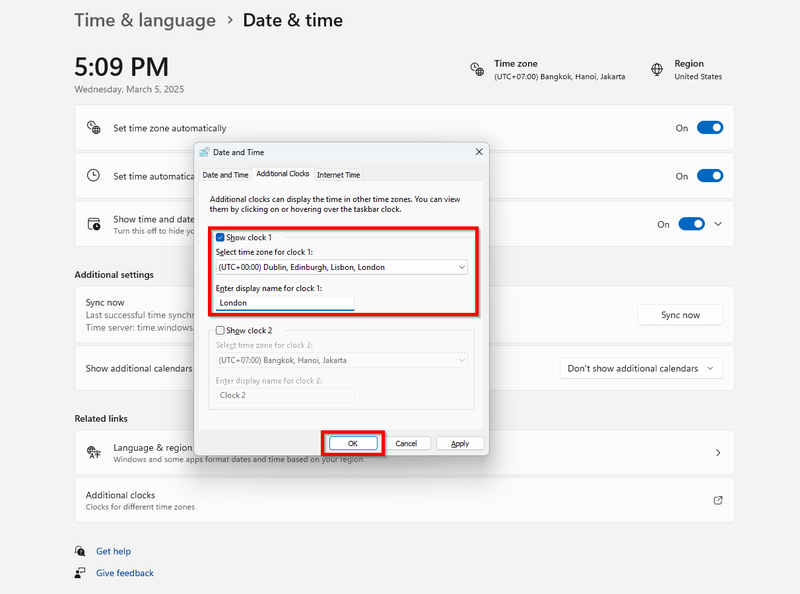Click the clock icon beside Set time automatically
Image resolution: width=800 pixels, height=594 pixels.
click(93, 176)
